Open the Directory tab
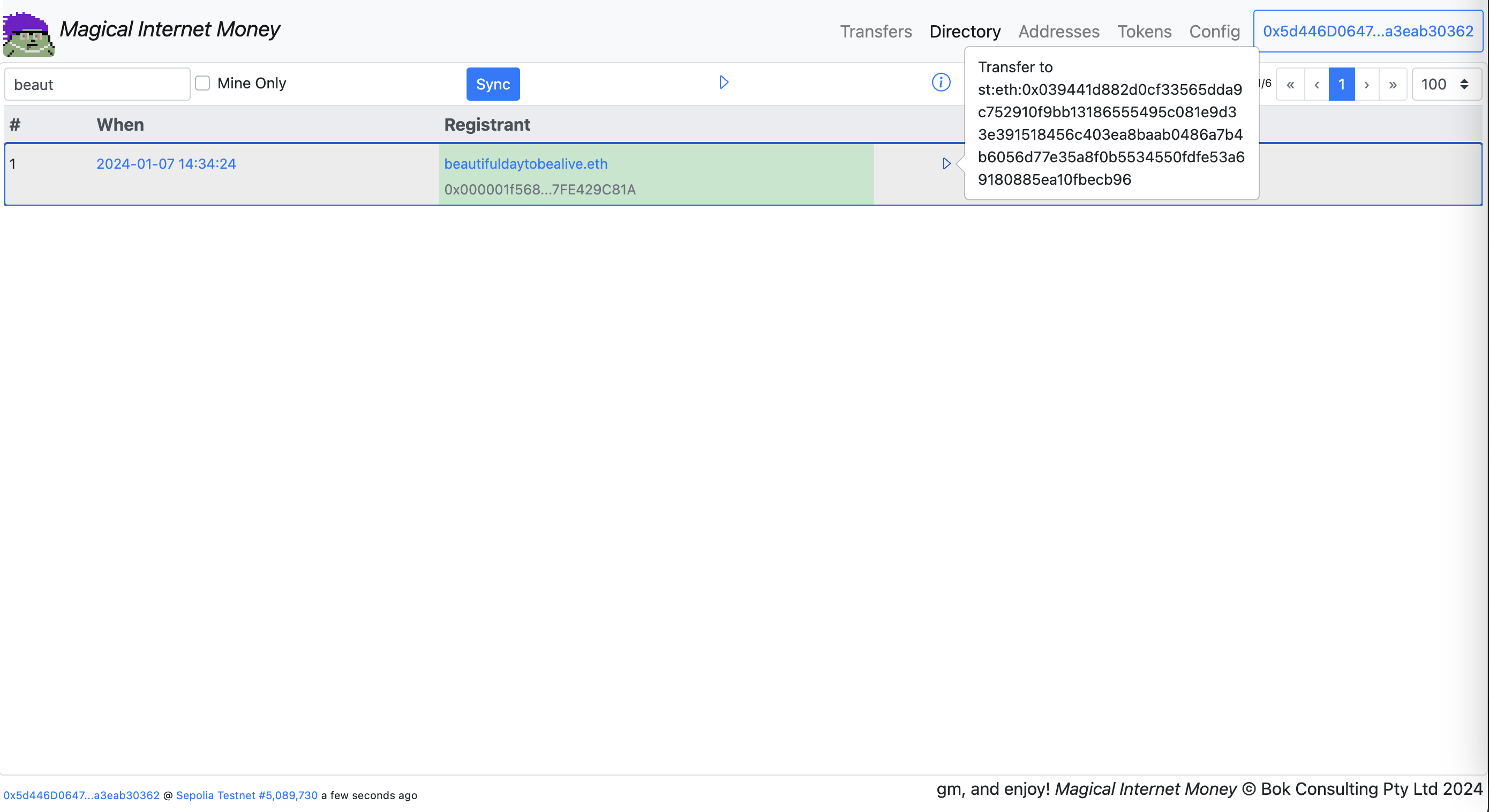Image resolution: width=1489 pixels, height=812 pixels. pos(965,30)
